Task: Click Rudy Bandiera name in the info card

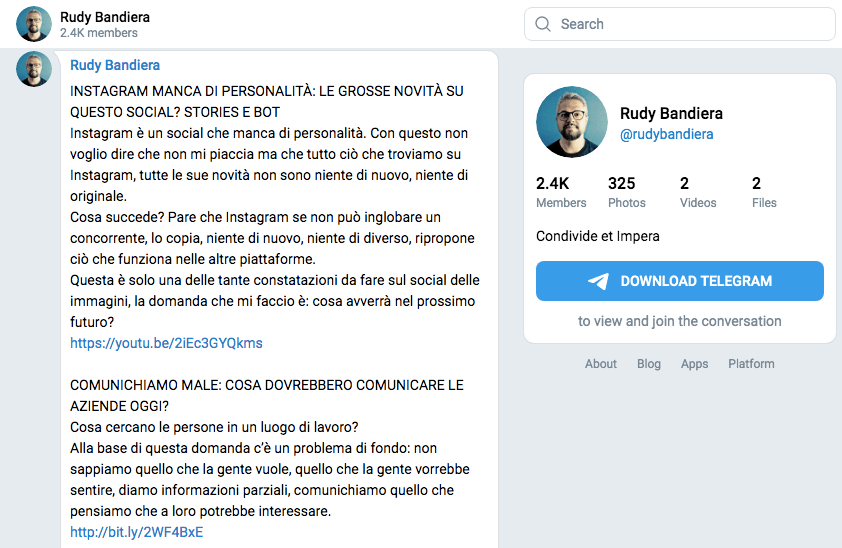Action: tap(671, 113)
